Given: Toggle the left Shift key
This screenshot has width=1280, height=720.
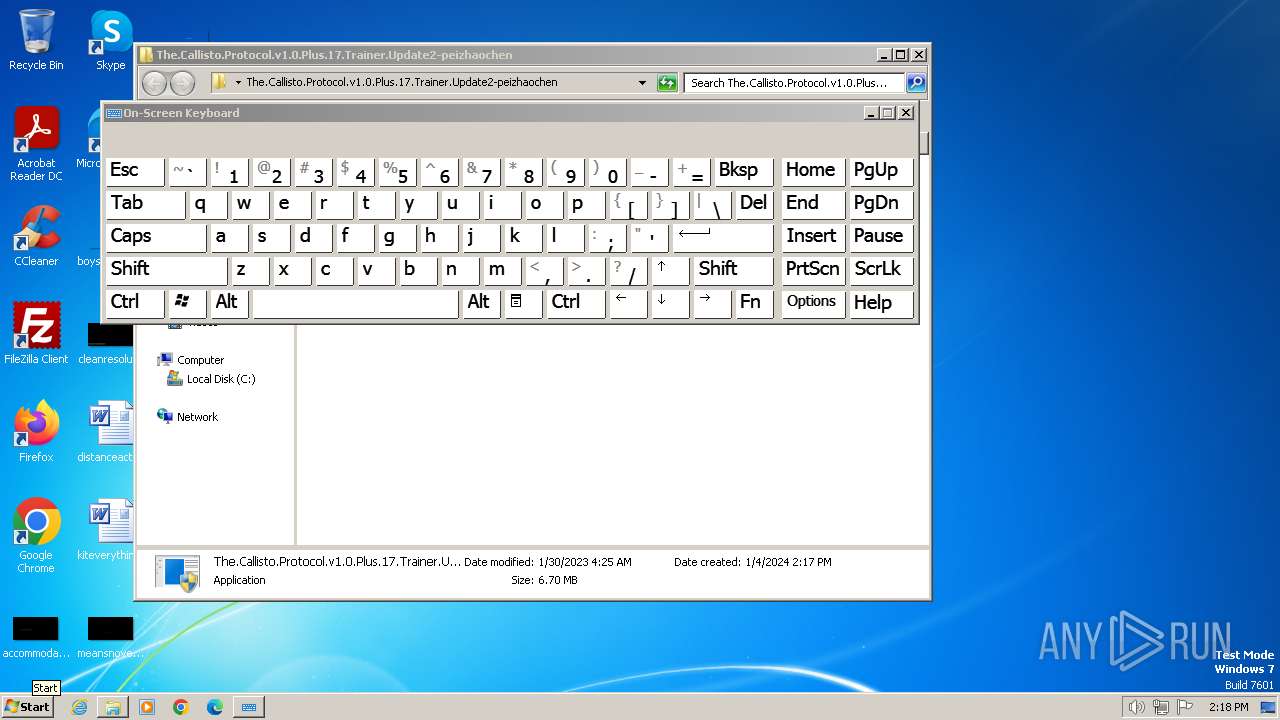Looking at the screenshot, I should (167, 270).
